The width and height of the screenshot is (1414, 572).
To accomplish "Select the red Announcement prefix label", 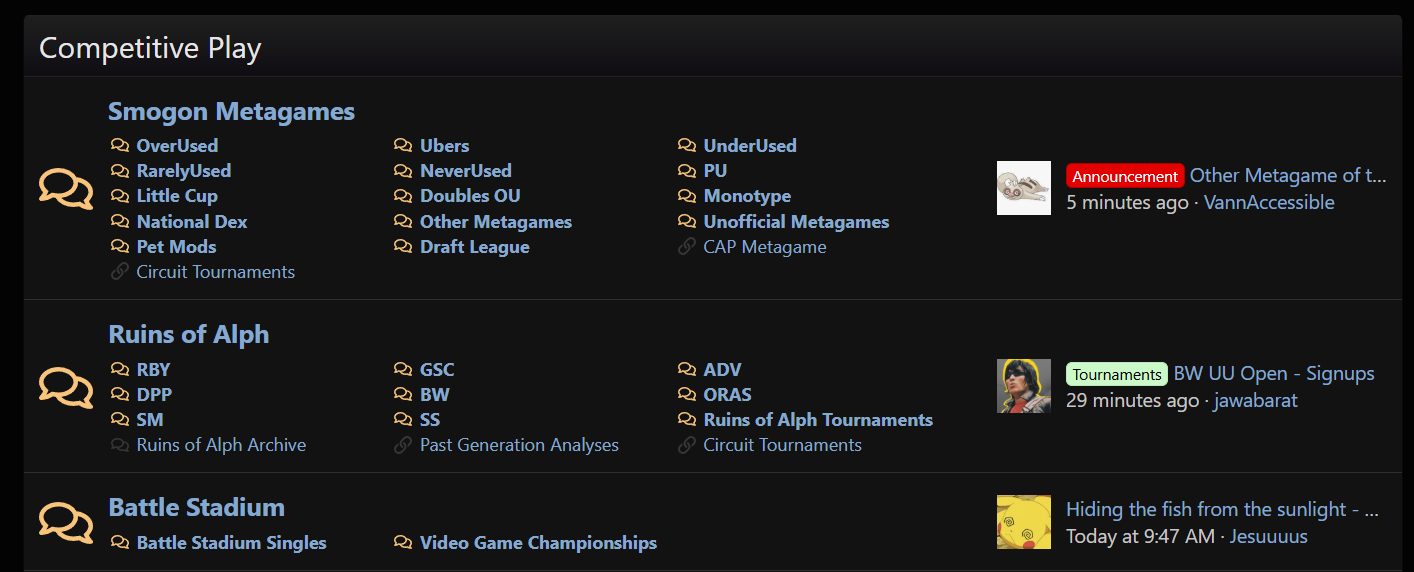I will (1125, 176).
